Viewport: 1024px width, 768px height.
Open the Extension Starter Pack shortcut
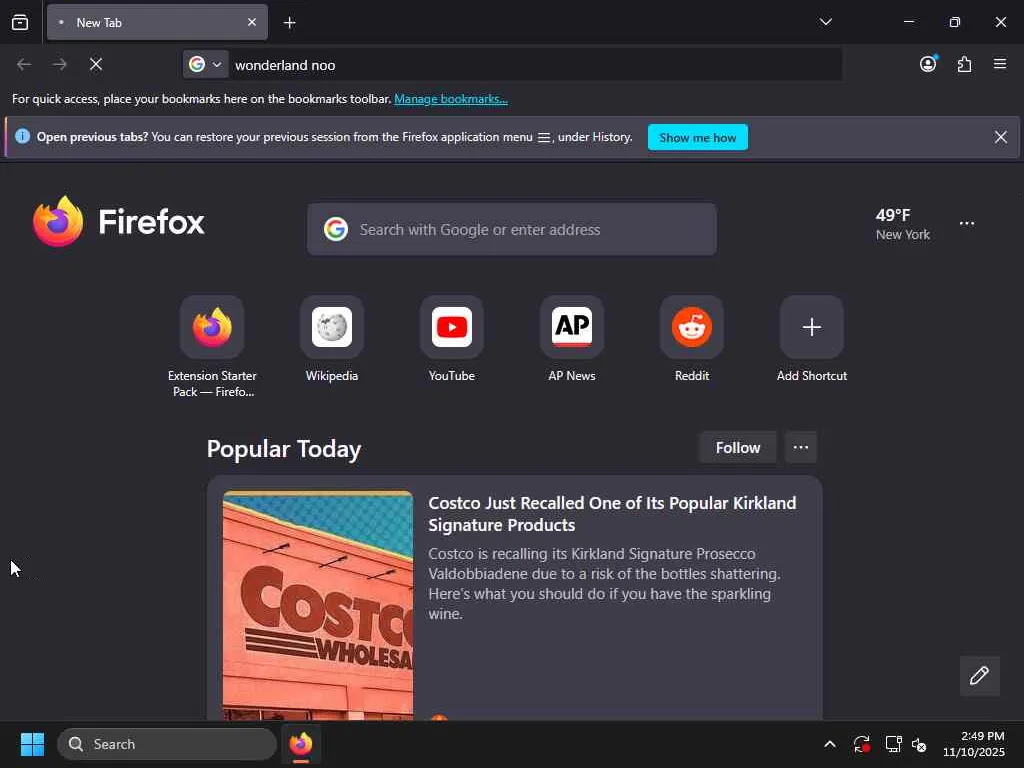(x=212, y=346)
